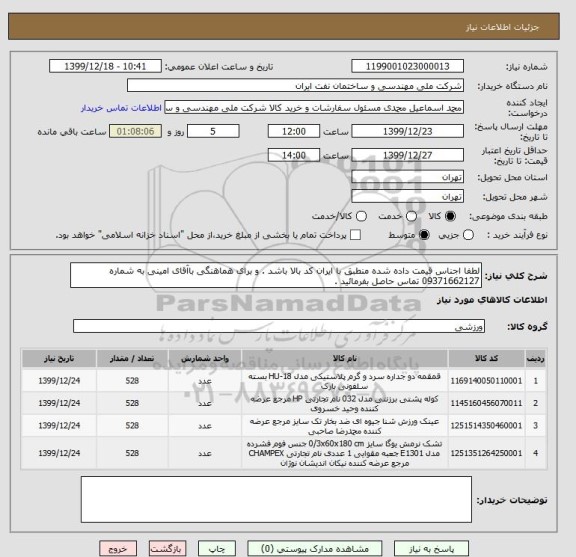Image resolution: width=576 pixels, height=557 pixels.
Task: Click remaining time countdown 01:08:06
Action: pos(136,131)
